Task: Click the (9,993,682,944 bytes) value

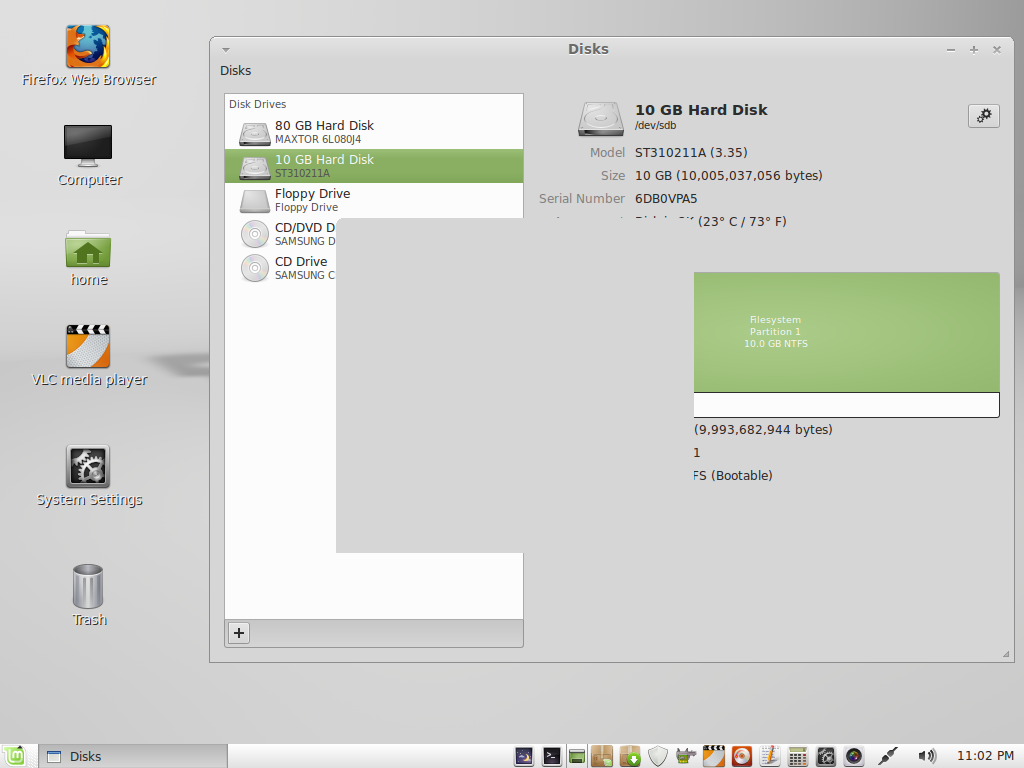Action: click(763, 430)
